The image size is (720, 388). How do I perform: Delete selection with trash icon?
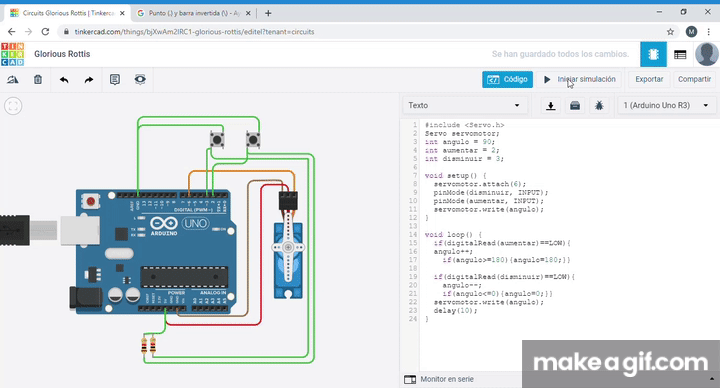(x=38, y=79)
